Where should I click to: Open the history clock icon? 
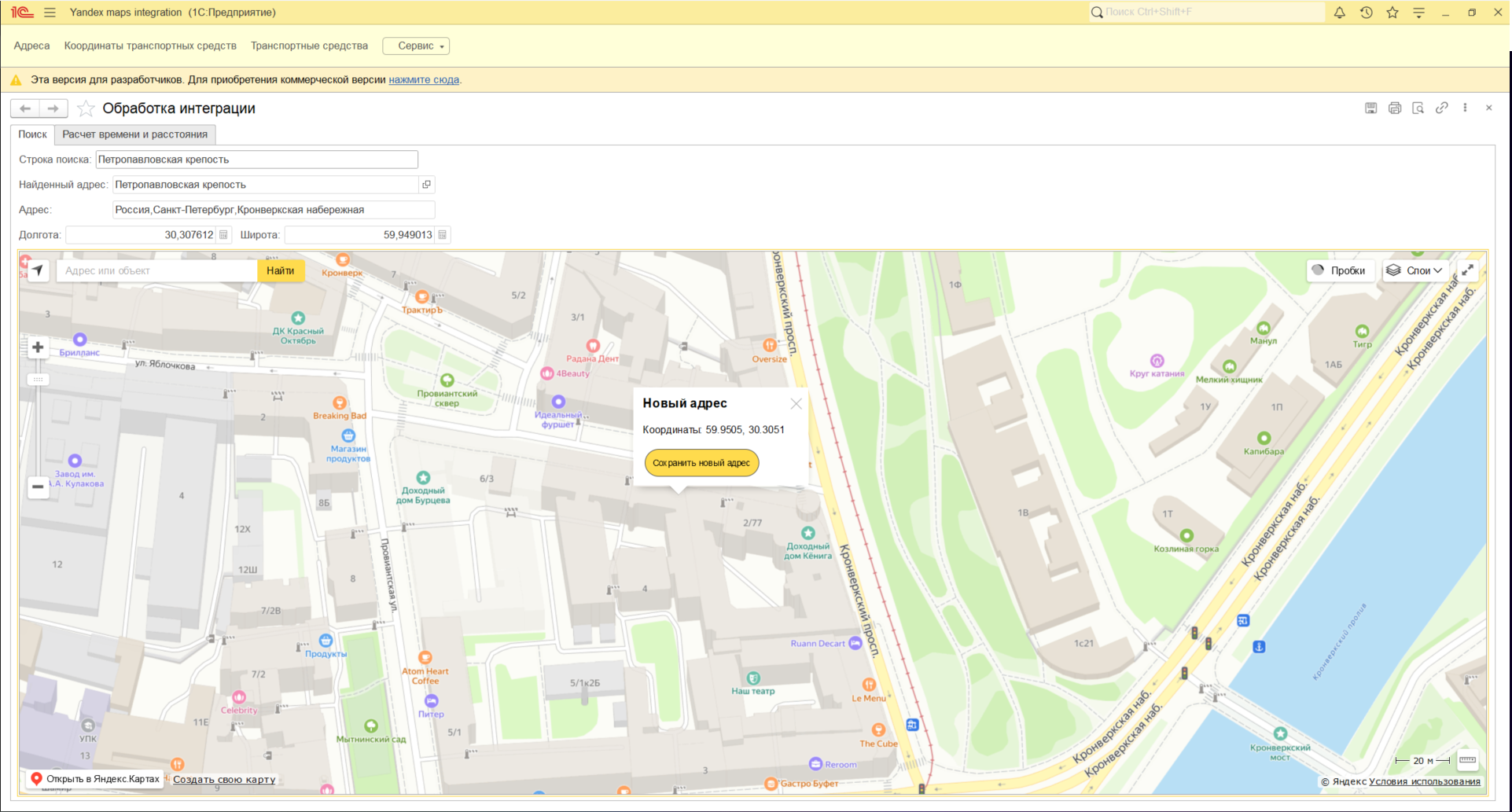(1366, 13)
